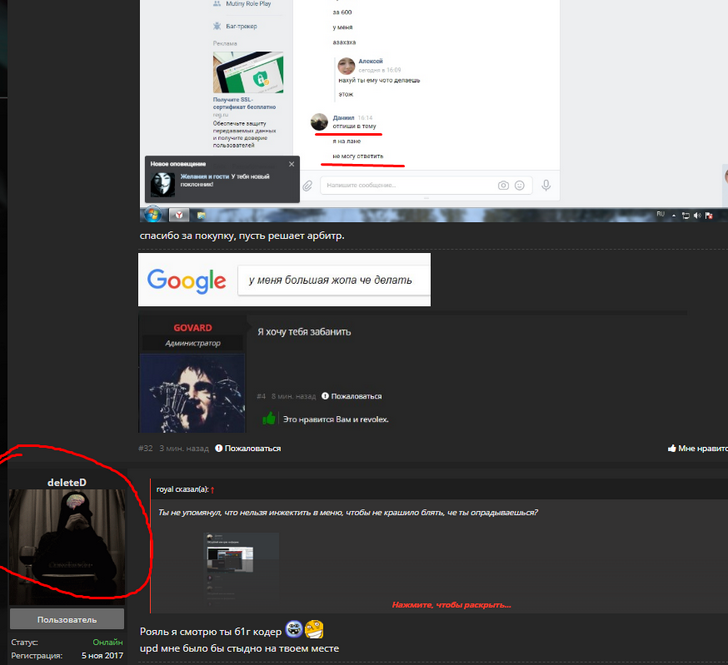The width and height of the screenshot is (728, 665).
Task: Open Yandex Browser in the taskbar
Action: click(179, 215)
